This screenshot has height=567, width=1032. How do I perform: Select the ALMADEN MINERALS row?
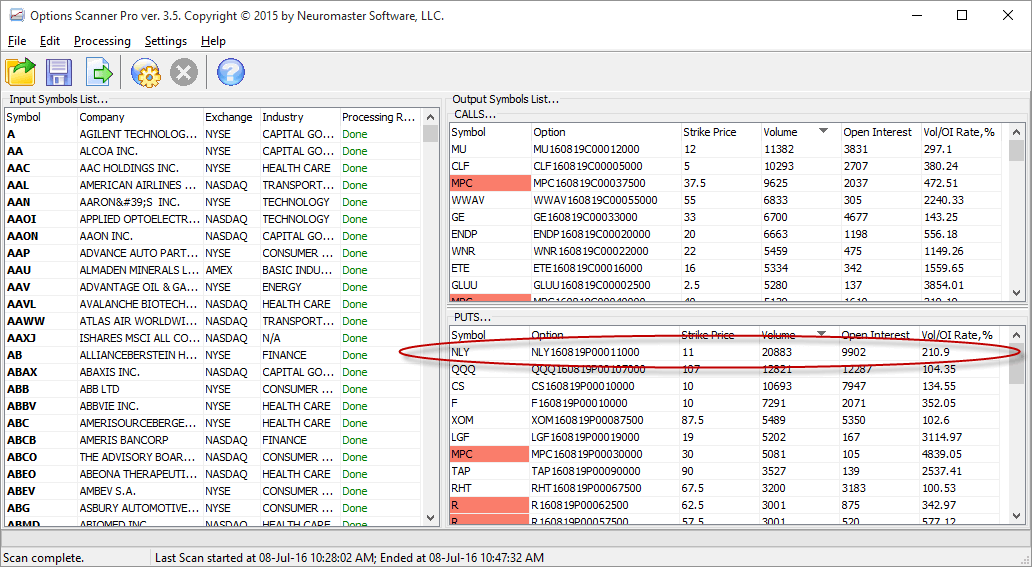213,270
